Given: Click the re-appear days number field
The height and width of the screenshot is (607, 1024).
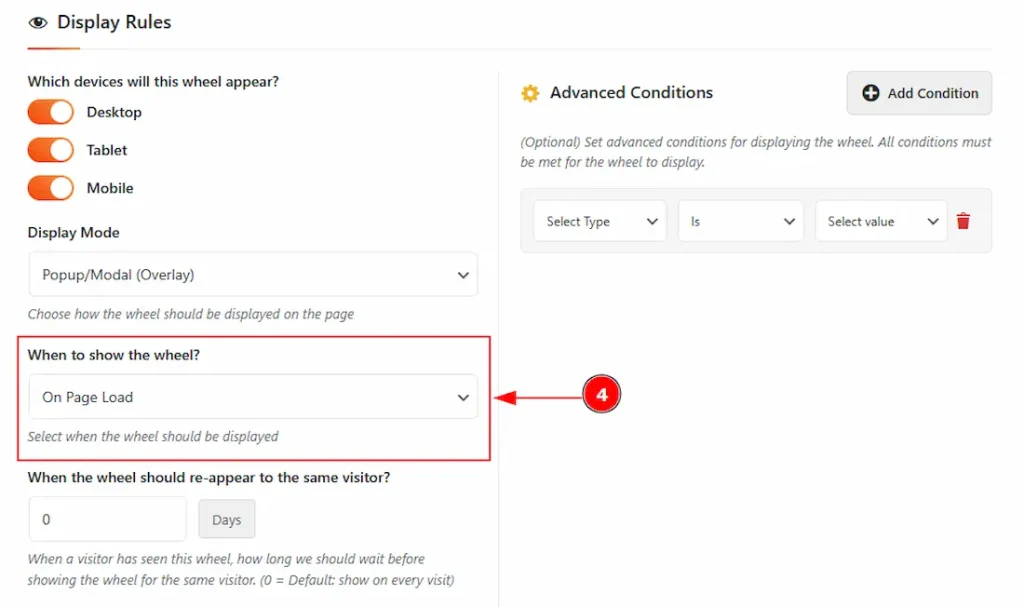Looking at the screenshot, I should click(x=108, y=520).
